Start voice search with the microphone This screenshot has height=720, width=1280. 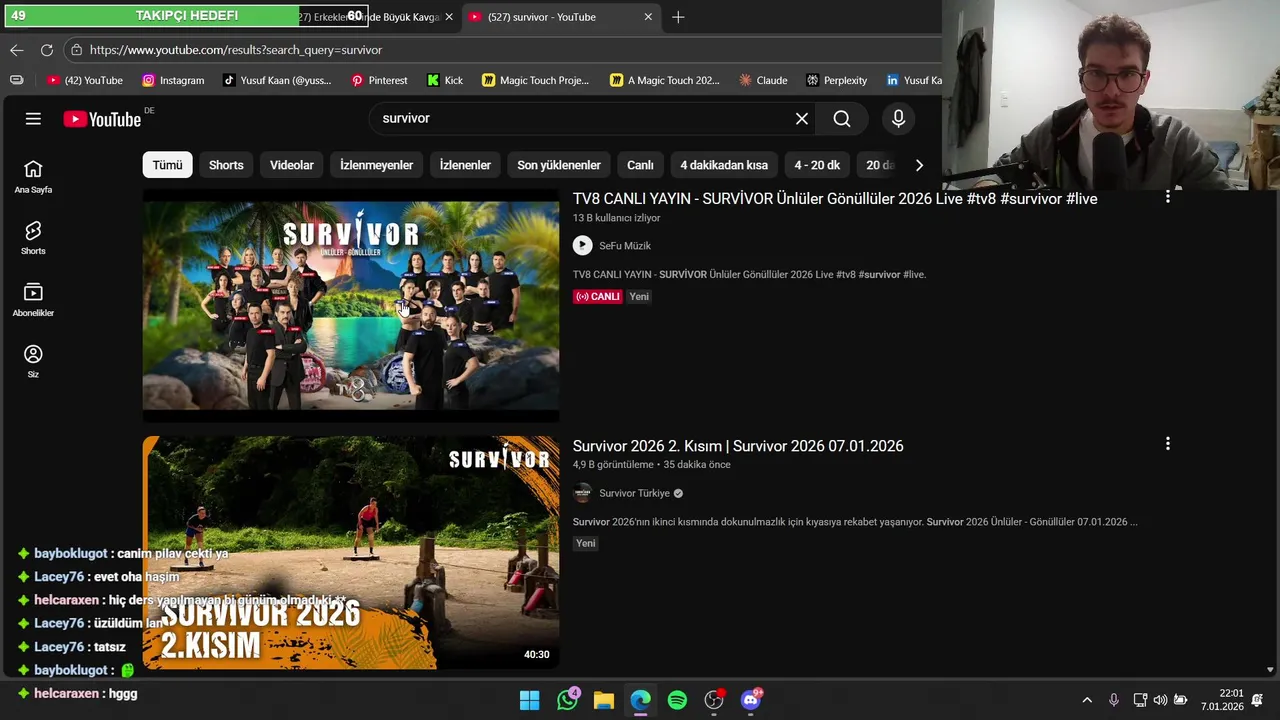(x=898, y=119)
